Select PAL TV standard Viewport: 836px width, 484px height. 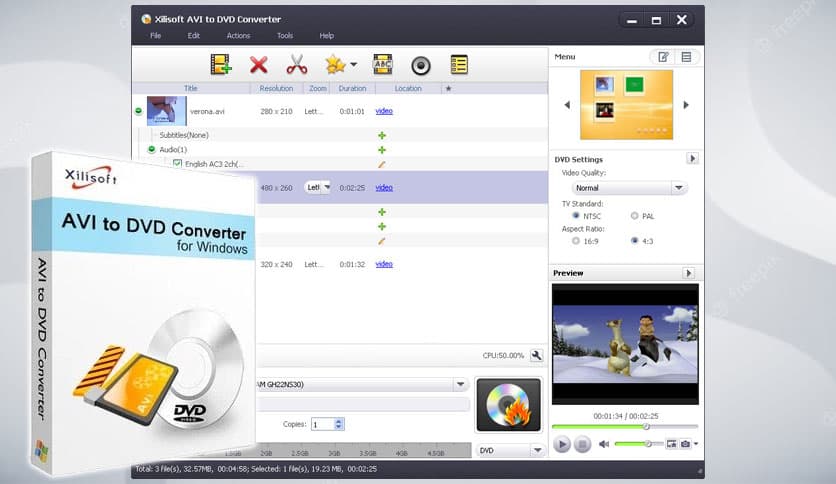pyautogui.click(x=634, y=215)
